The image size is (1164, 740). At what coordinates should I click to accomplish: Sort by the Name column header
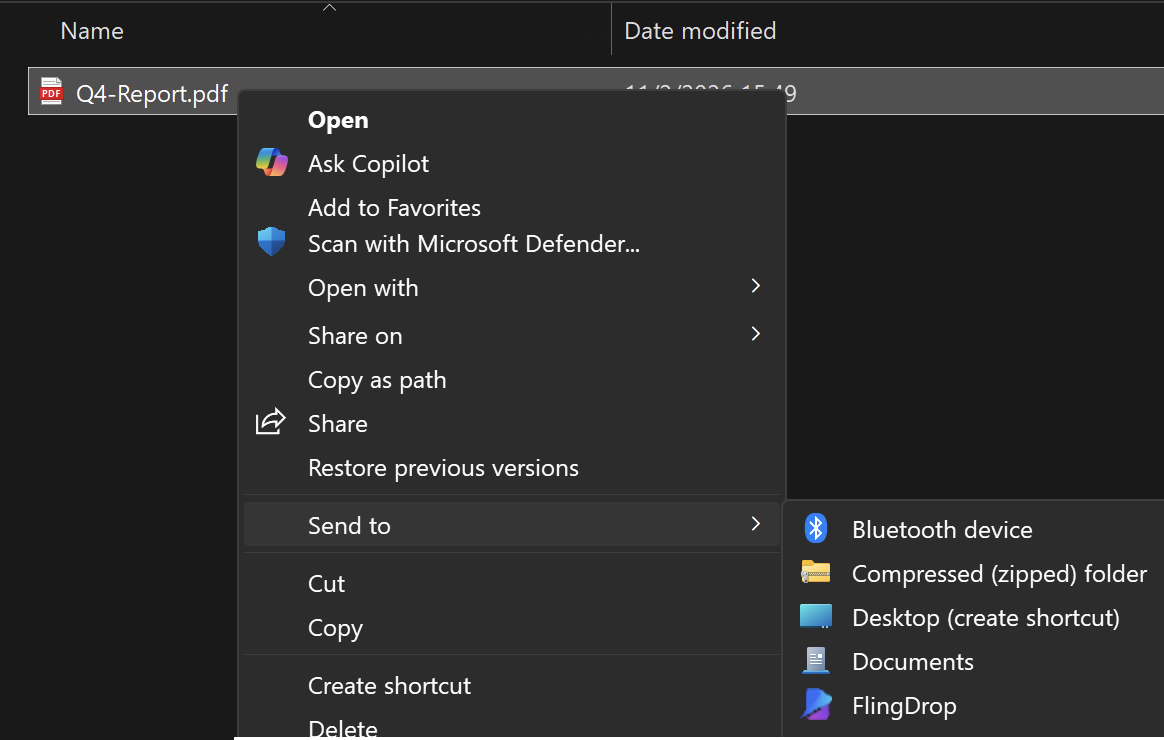[92, 31]
